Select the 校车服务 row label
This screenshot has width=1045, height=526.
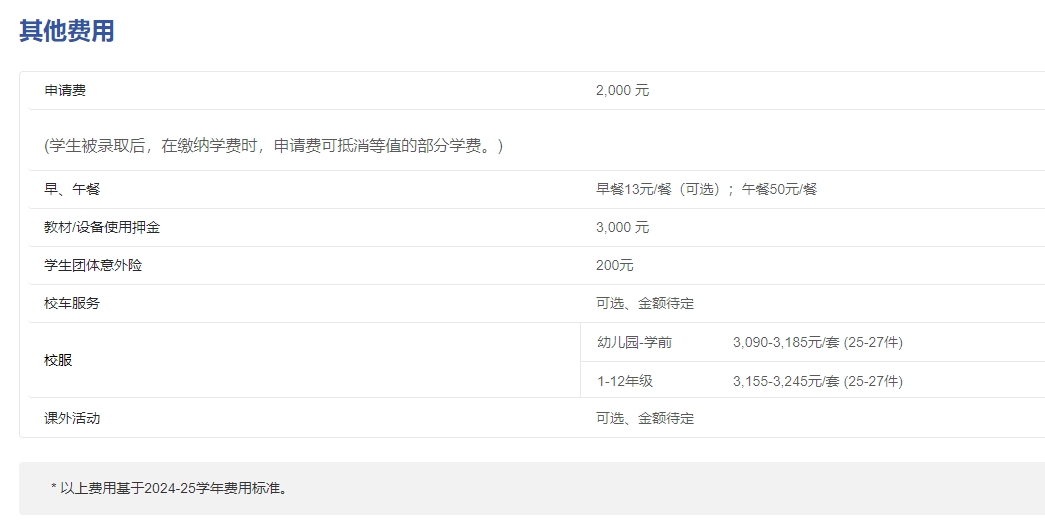(72, 303)
